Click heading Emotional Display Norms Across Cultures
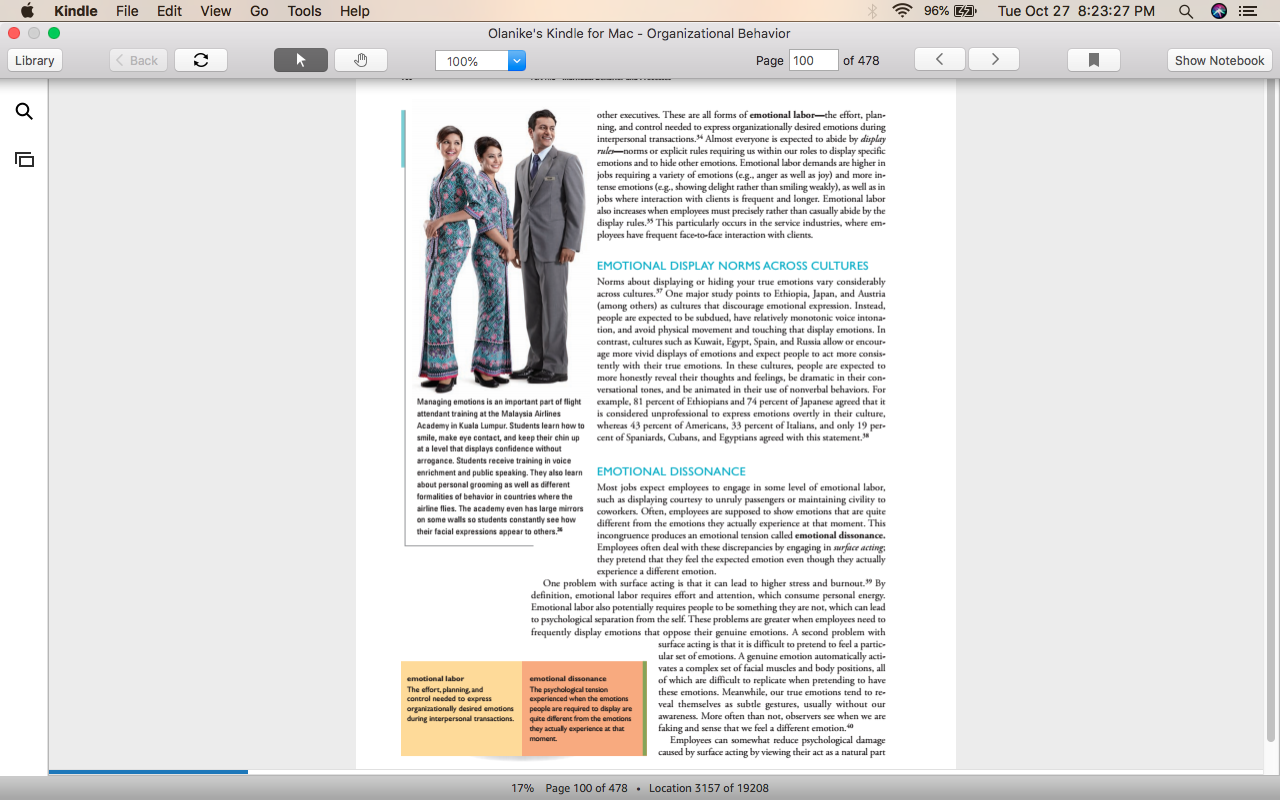 [732, 266]
